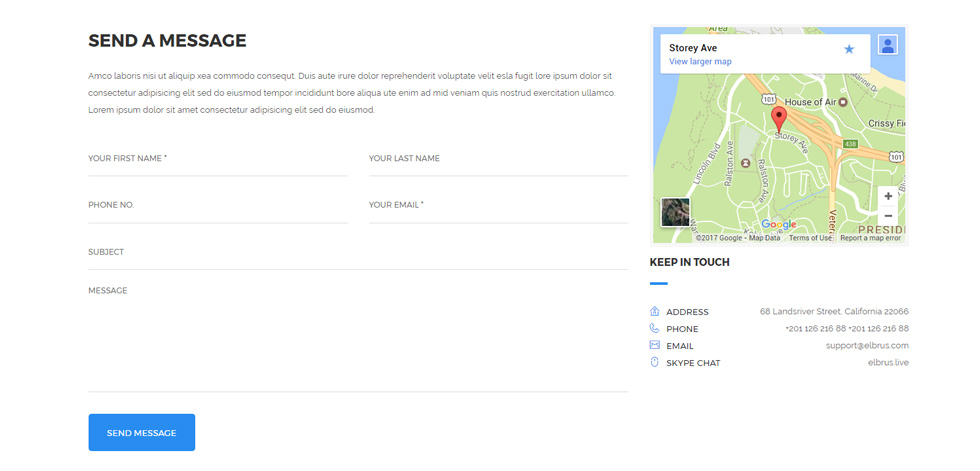Click the Lincoln Blvd street label on map
Screen dimensions: 980x471
coord(707,165)
